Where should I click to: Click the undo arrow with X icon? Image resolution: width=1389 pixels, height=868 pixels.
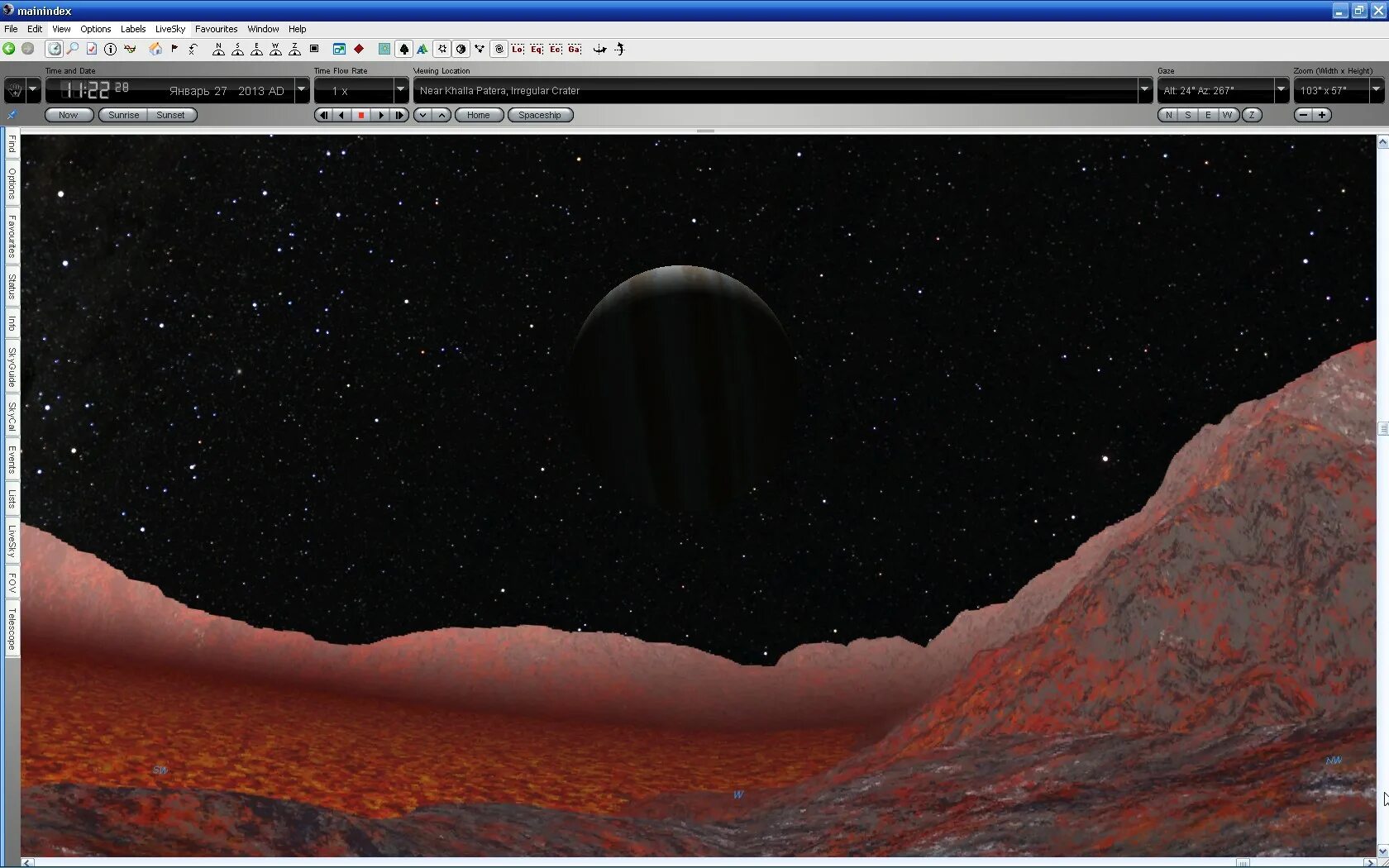(x=193, y=49)
